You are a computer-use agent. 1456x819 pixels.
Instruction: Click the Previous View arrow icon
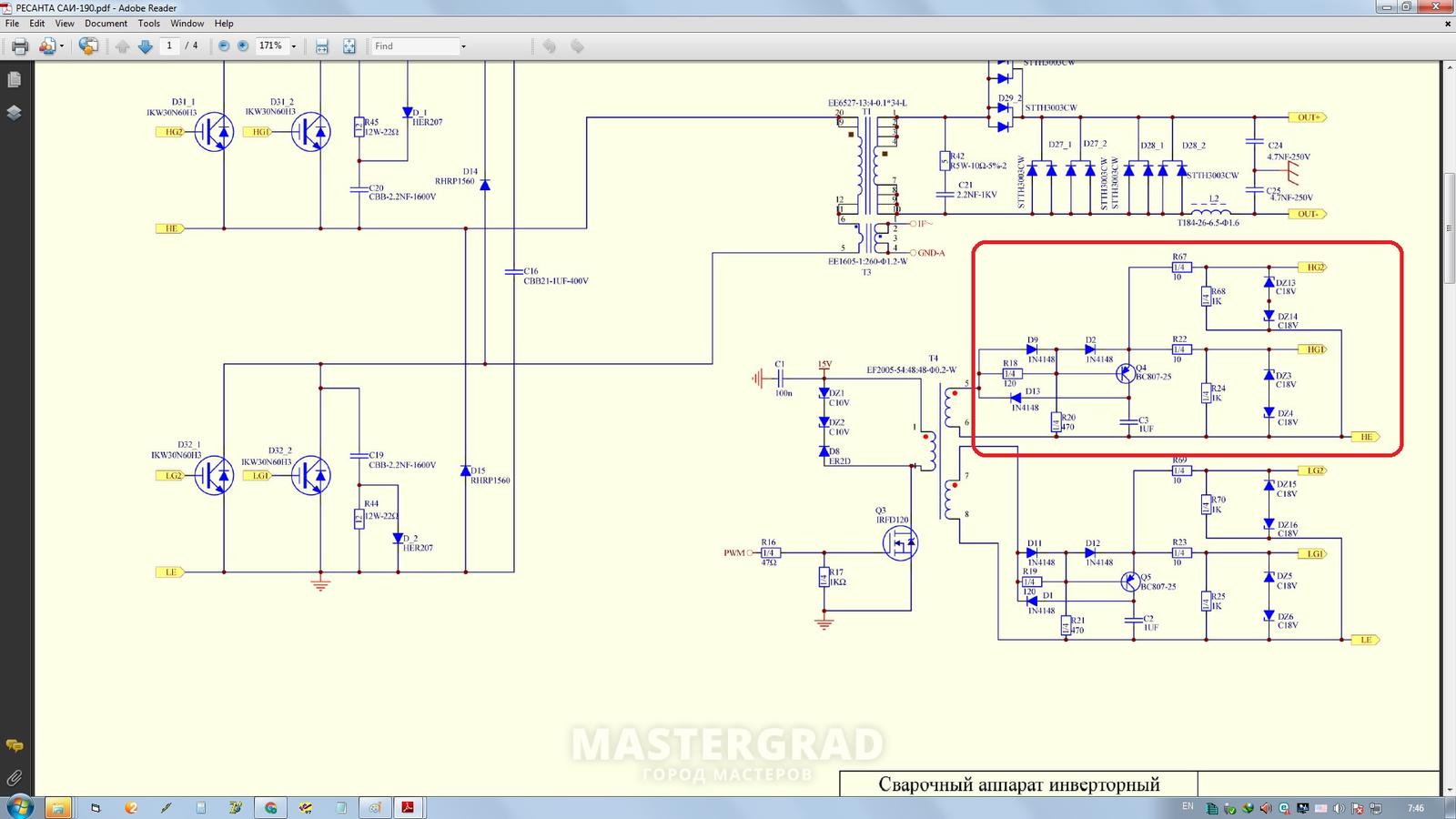tap(549, 45)
